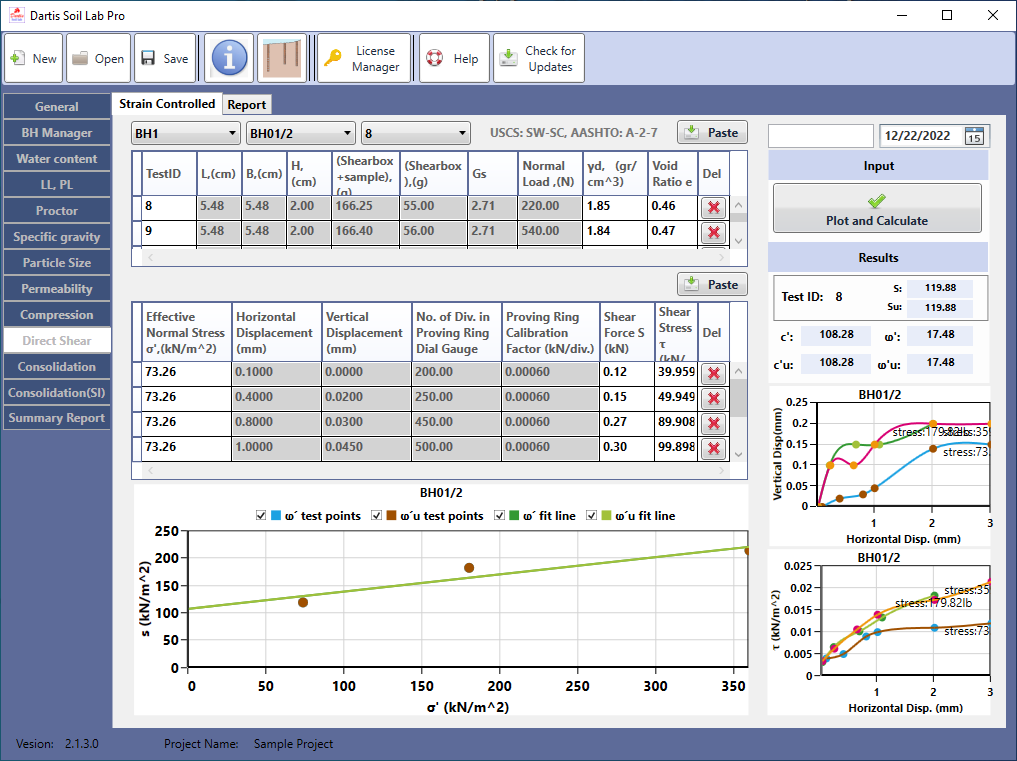The image size is (1017, 761).
Task: Click up arrow of upper table scrollbar
Action: tap(738, 205)
